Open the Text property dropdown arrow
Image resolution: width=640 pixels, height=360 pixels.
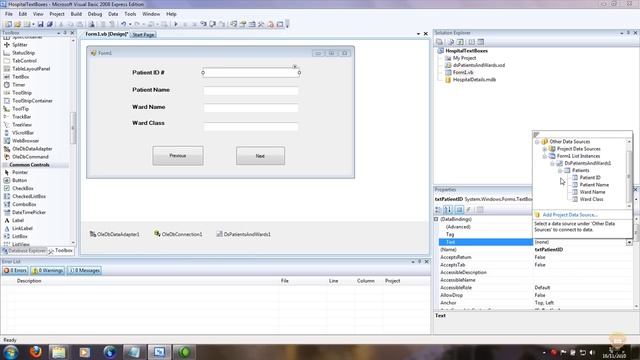pos(629,242)
